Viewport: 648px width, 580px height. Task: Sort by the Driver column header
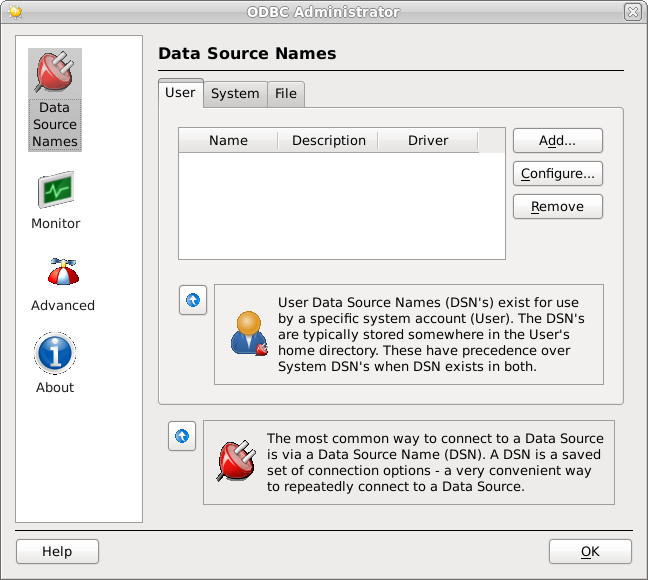pos(428,141)
